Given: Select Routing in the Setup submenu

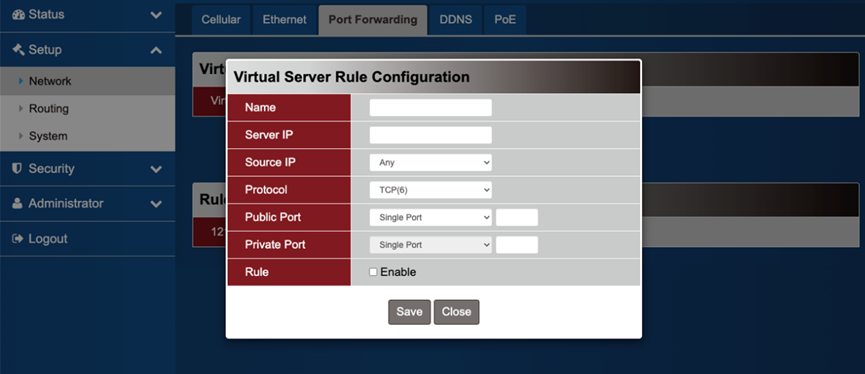Looking at the screenshot, I should coord(49,109).
